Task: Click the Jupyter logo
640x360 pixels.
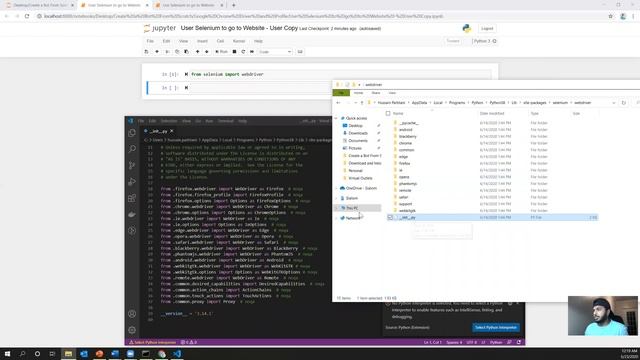Action: point(160,28)
